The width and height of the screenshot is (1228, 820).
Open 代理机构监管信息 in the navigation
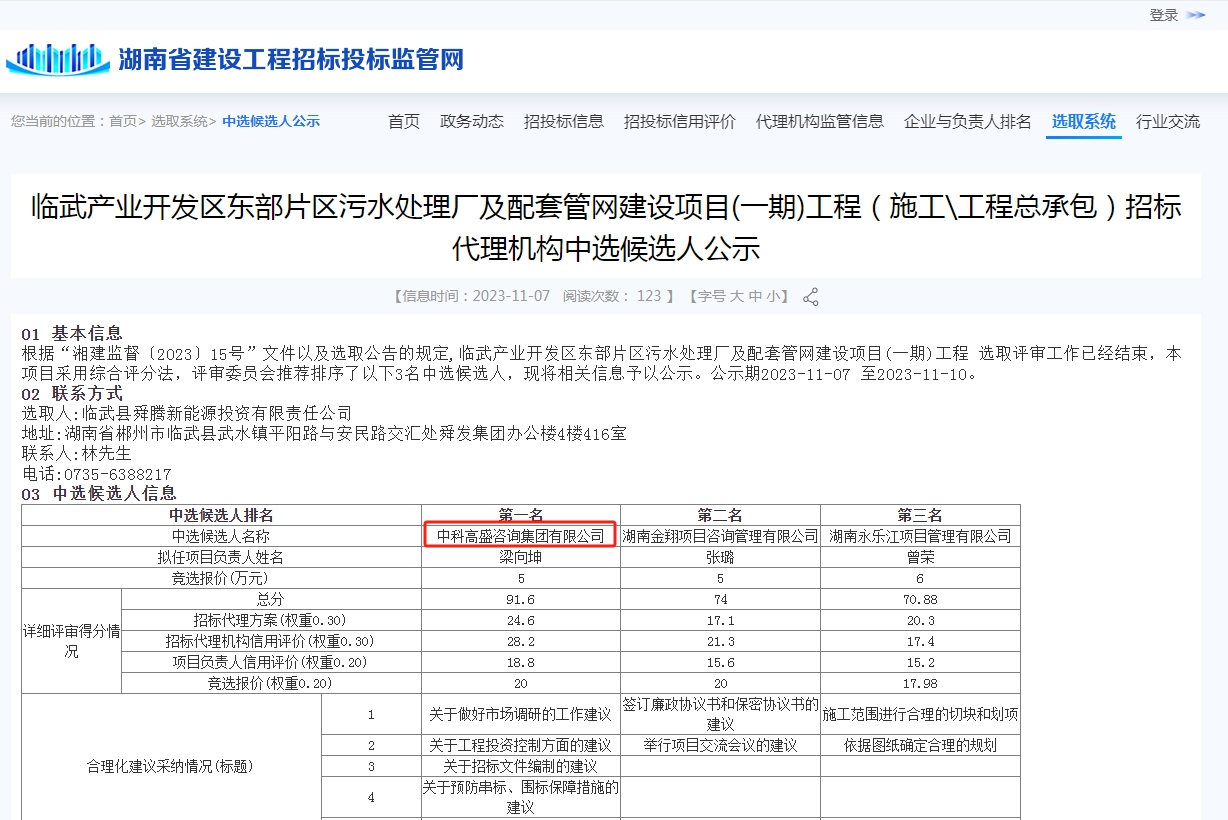click(x=820, y=121)
